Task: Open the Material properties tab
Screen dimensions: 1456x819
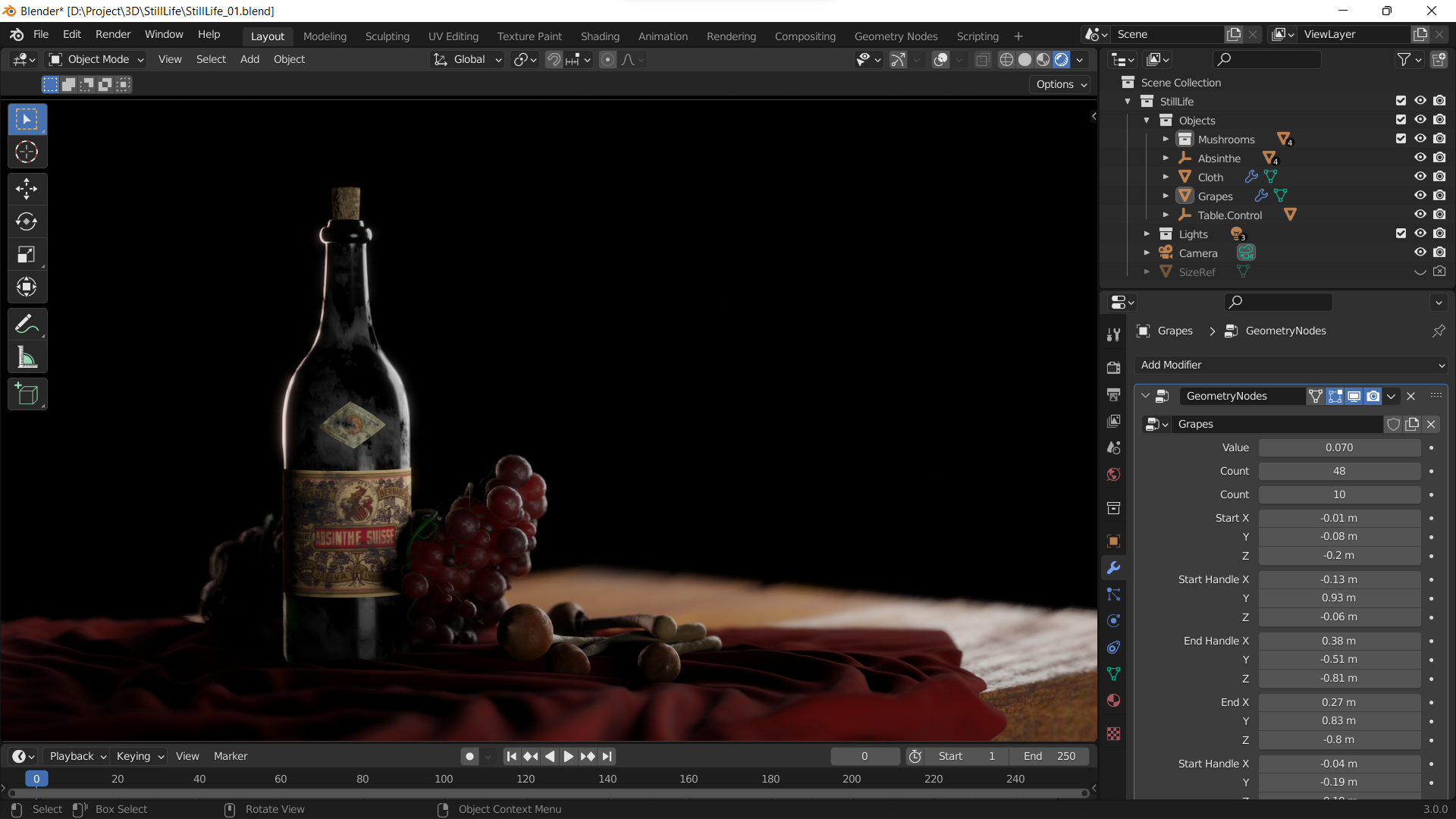Action: click(1113, 701)
